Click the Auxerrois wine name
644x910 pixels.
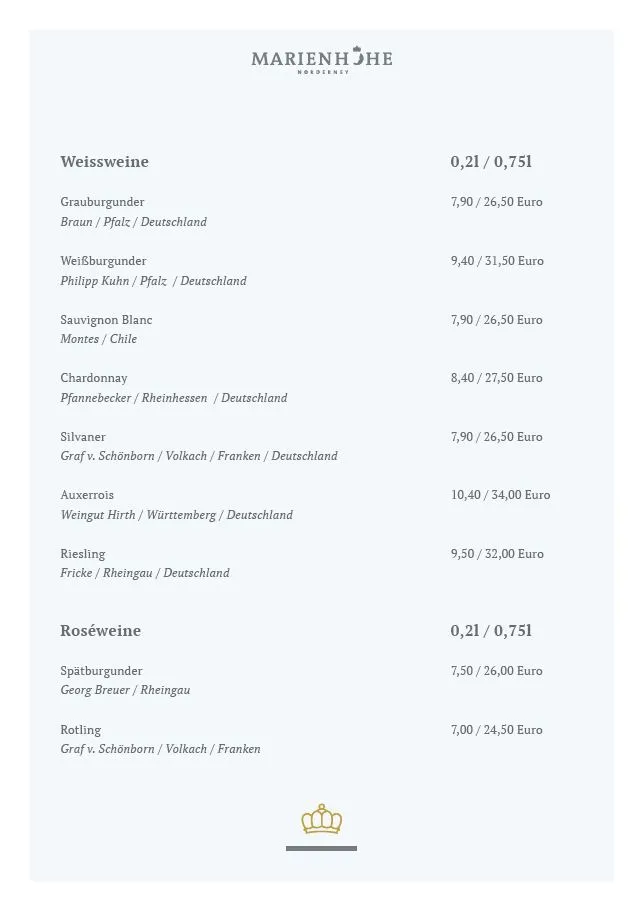click(x=87, y=495)
